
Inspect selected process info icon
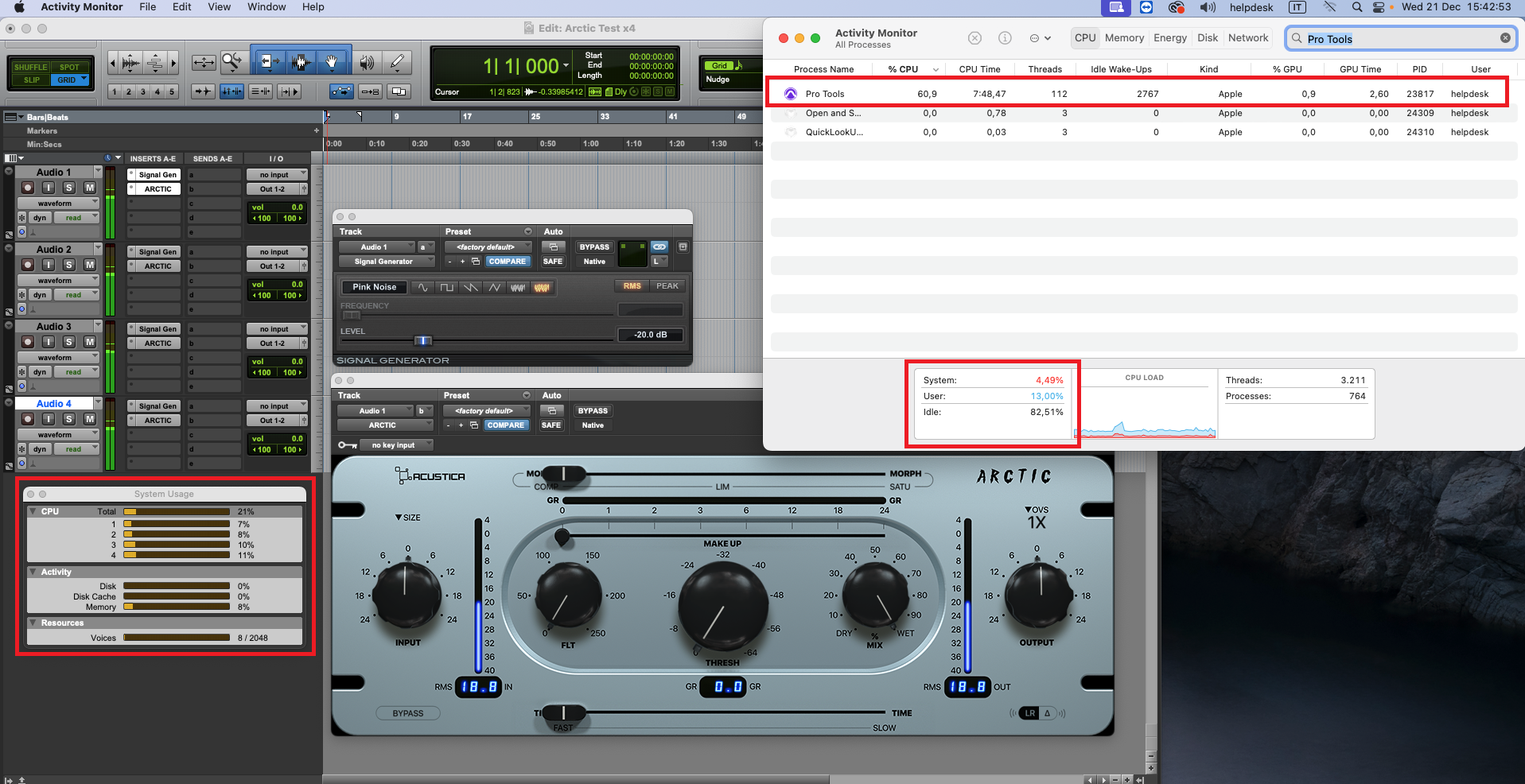tap(1005, 38)
